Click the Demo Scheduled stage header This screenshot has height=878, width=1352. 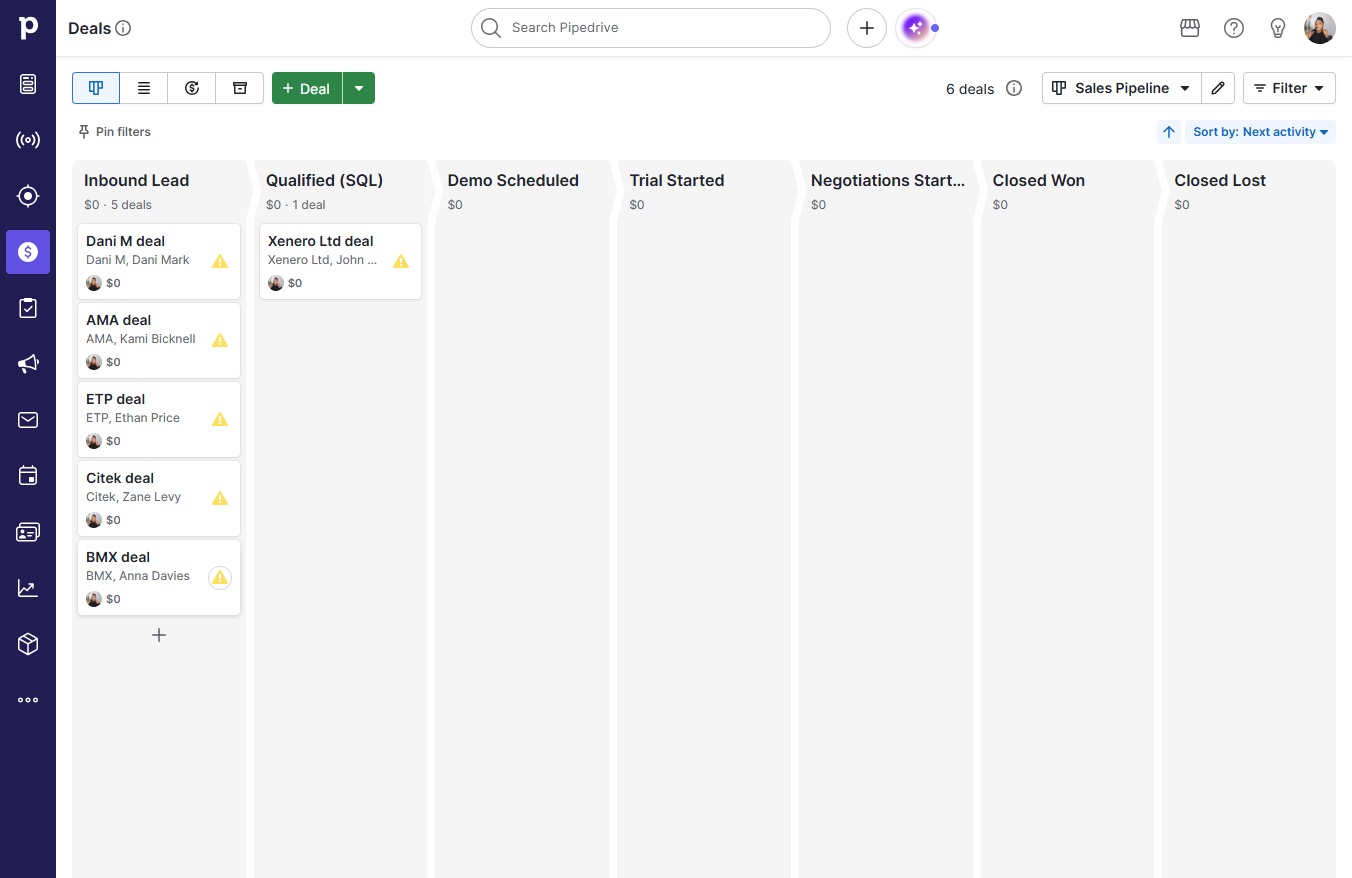coord(513,181)
